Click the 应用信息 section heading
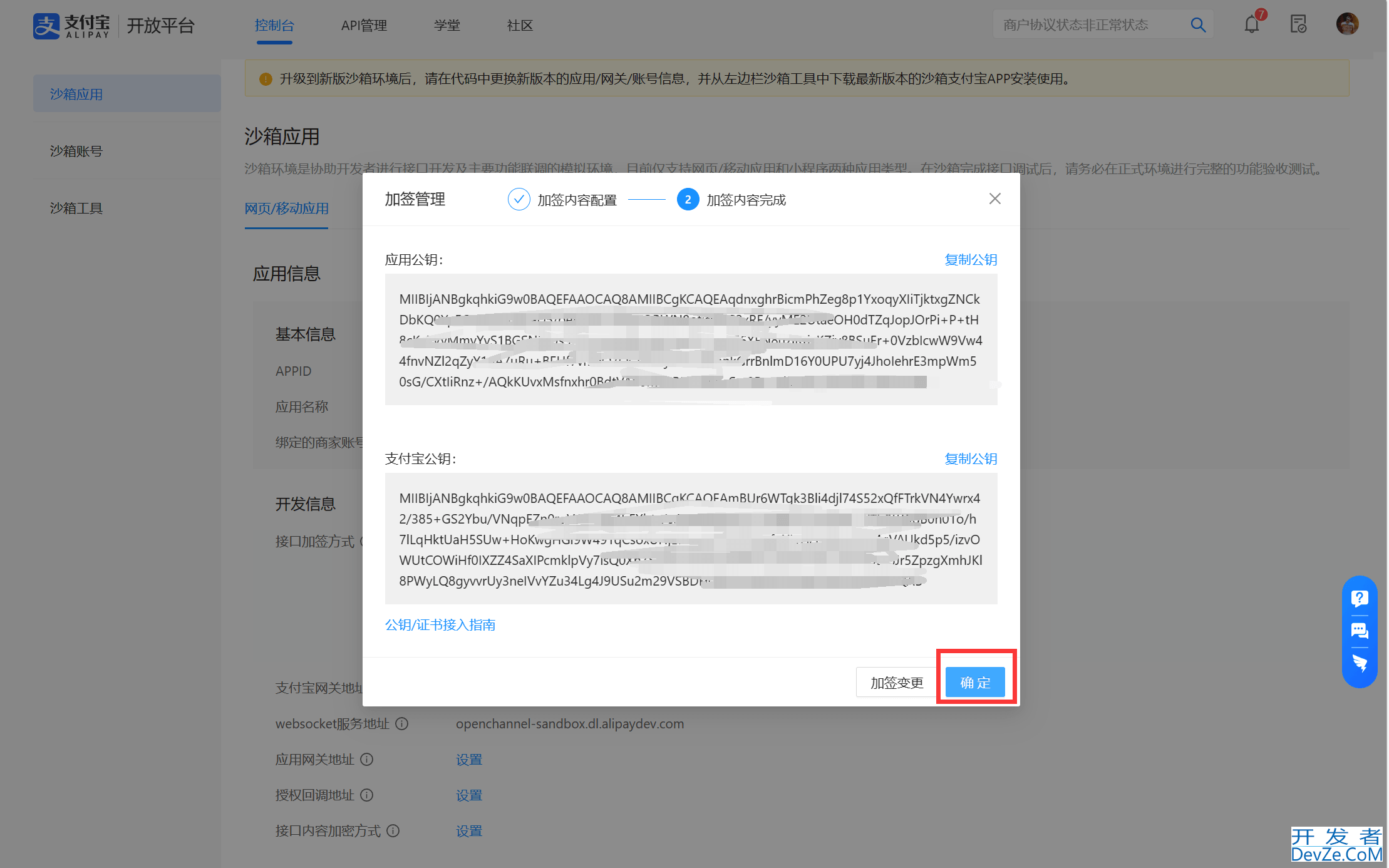The width and height of the screenshot is (1389, 868). pos(286,274)
